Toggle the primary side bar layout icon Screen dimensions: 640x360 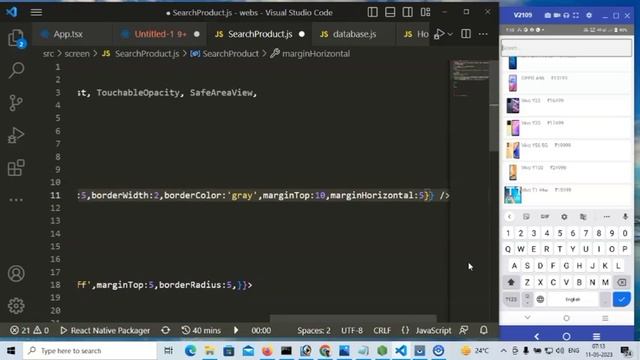coord(372,12)
